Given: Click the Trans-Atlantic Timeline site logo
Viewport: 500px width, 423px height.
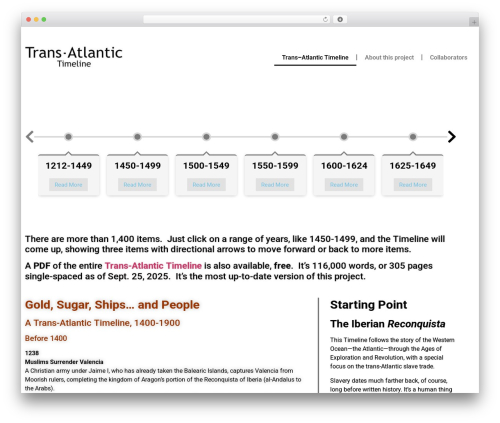Looking at the screenshot, I should coord(74,57).
